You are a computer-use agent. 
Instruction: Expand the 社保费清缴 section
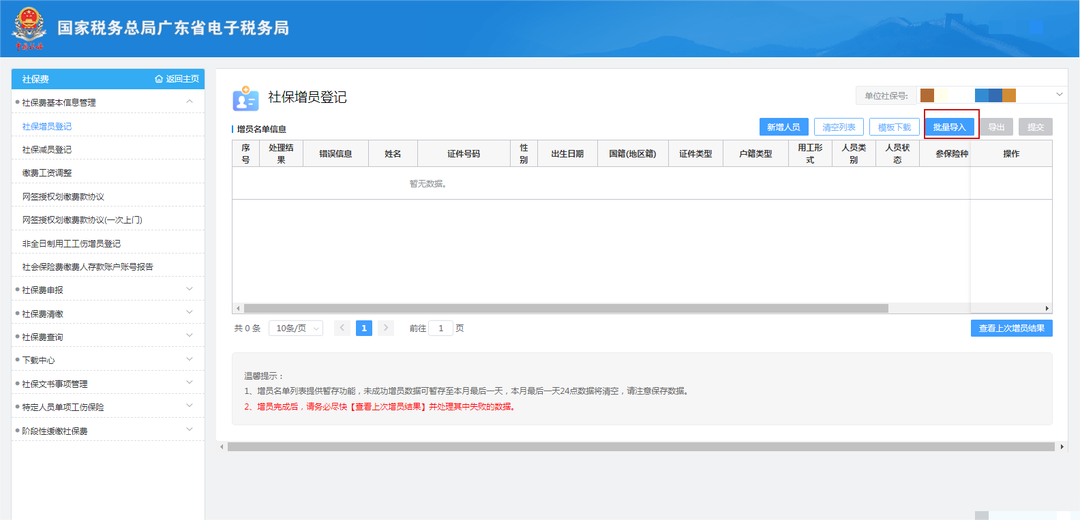[108, 313]
